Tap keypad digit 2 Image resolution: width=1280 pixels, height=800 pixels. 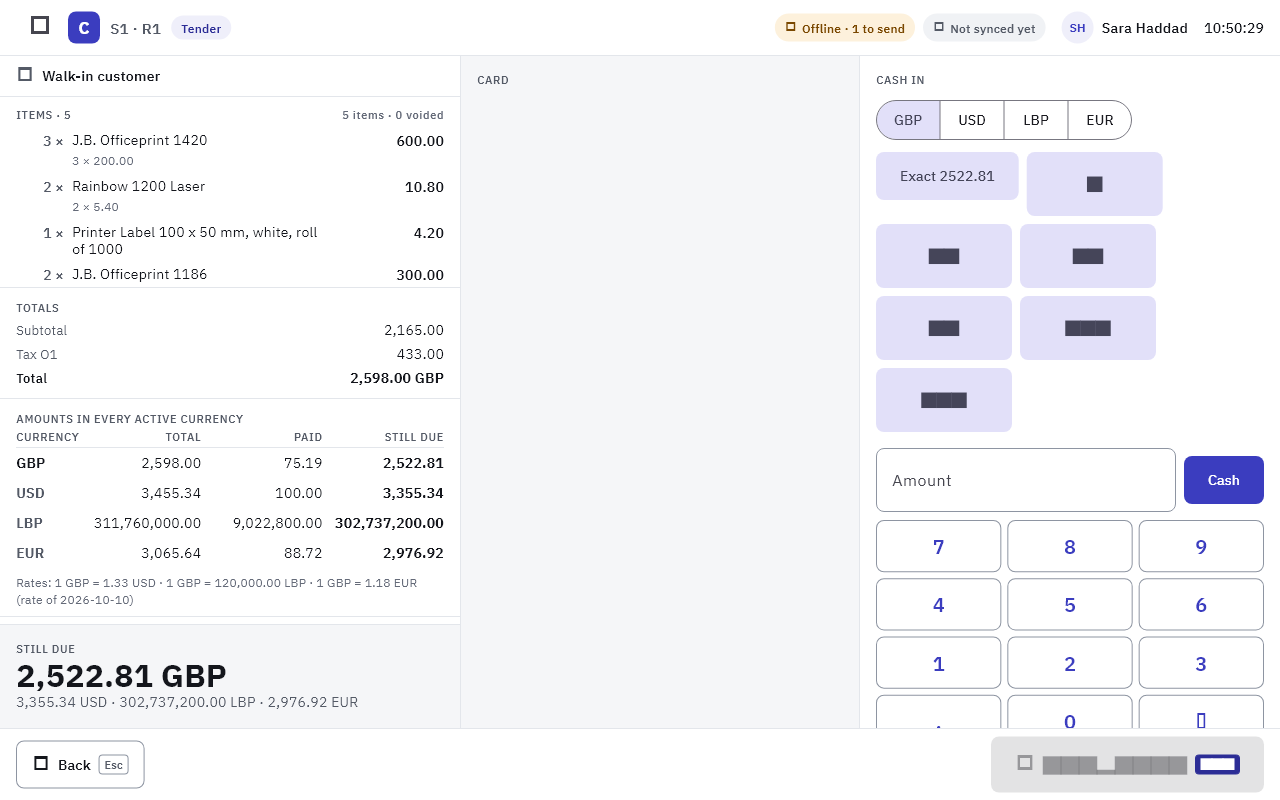1070,663
